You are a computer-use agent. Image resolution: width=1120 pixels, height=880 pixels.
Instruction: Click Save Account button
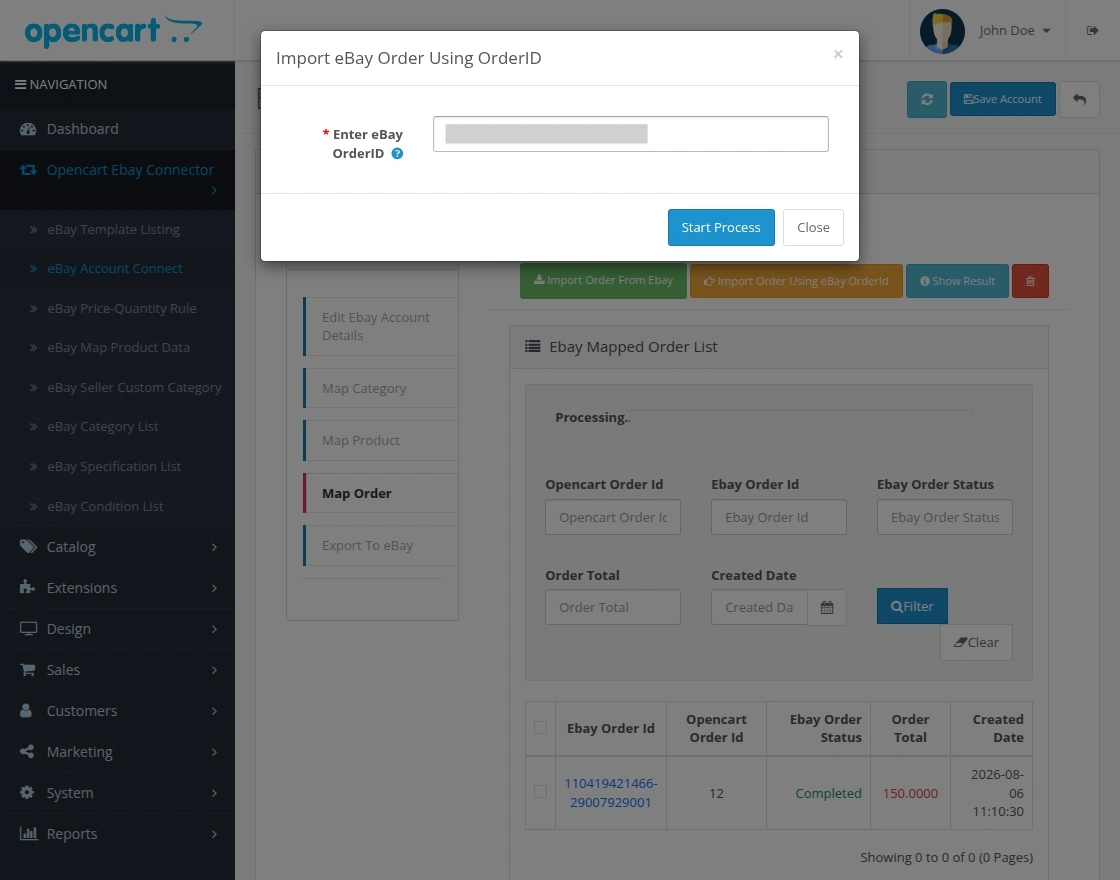coord(1002,99)
